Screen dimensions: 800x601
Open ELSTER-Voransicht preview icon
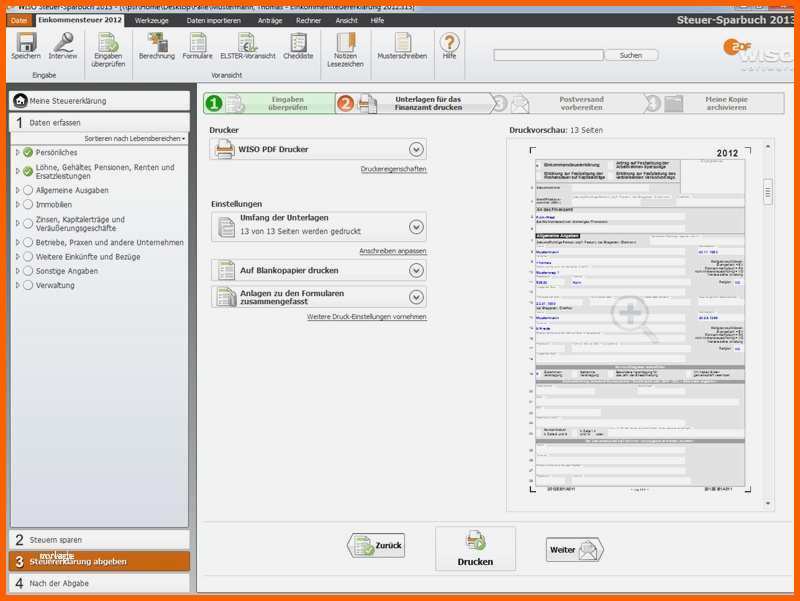(x=247, y=42)
